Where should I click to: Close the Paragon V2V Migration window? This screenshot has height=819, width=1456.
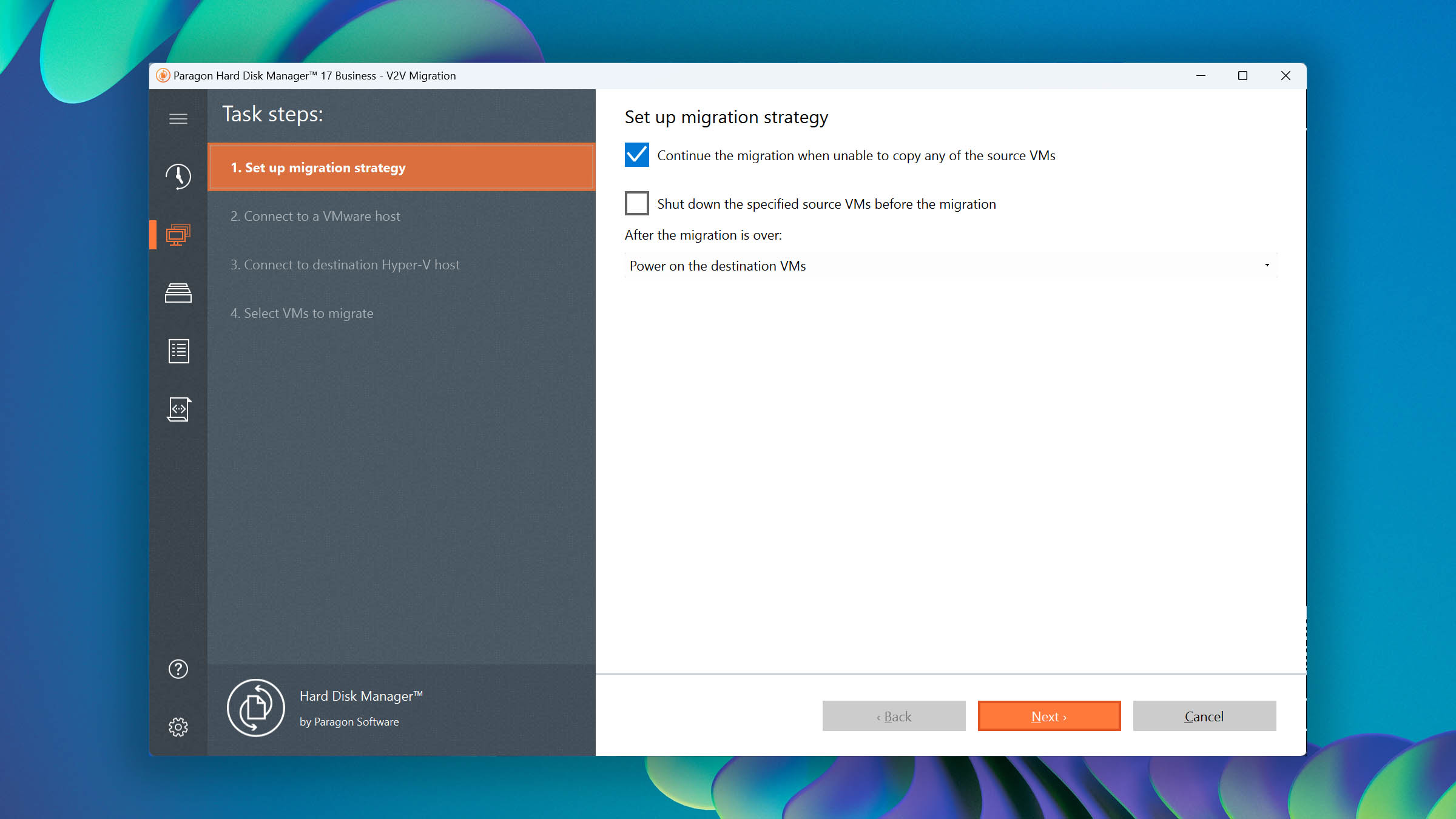tap(1285, 76)
